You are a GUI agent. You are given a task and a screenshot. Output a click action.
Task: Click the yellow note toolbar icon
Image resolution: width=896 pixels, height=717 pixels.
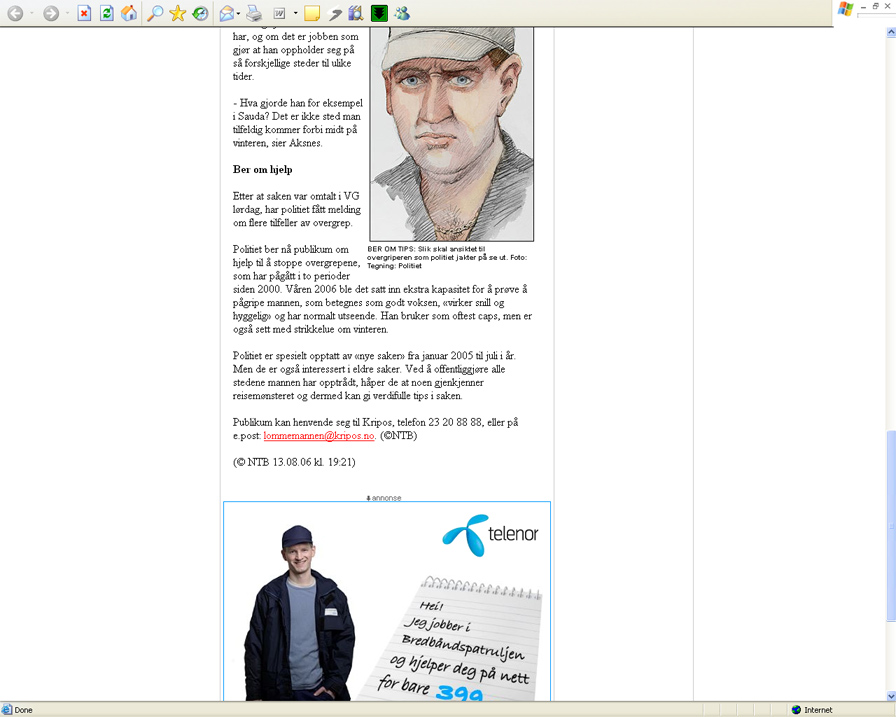point(311,13)
